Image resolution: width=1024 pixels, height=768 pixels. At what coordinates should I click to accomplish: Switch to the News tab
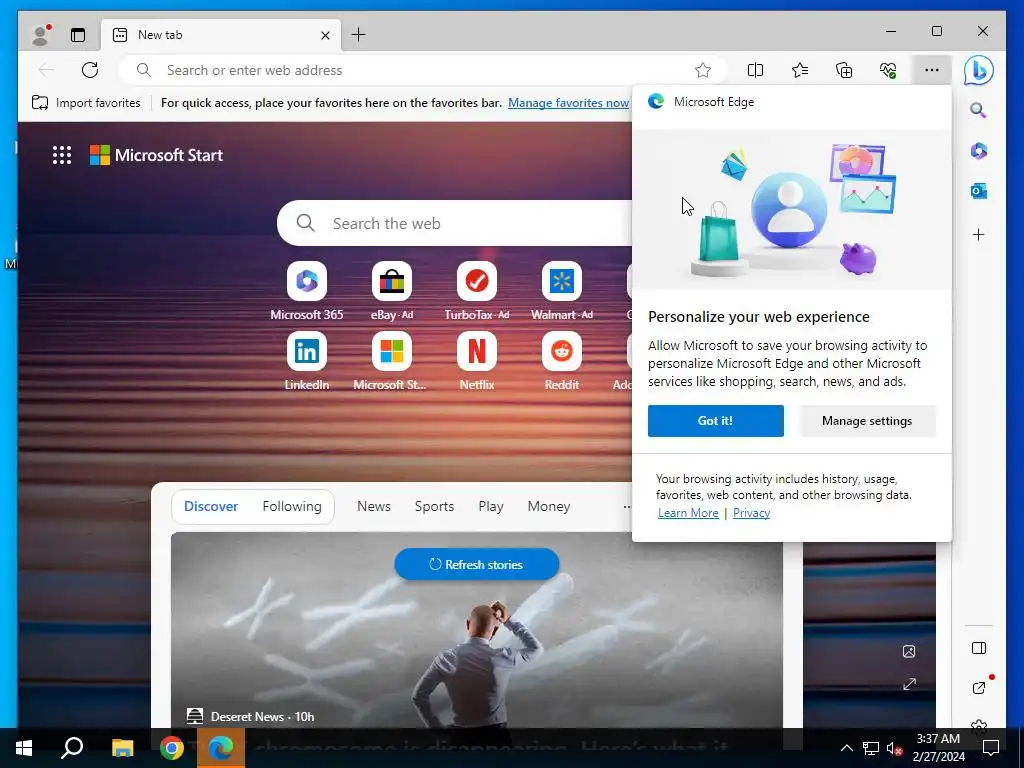[374, 506]
